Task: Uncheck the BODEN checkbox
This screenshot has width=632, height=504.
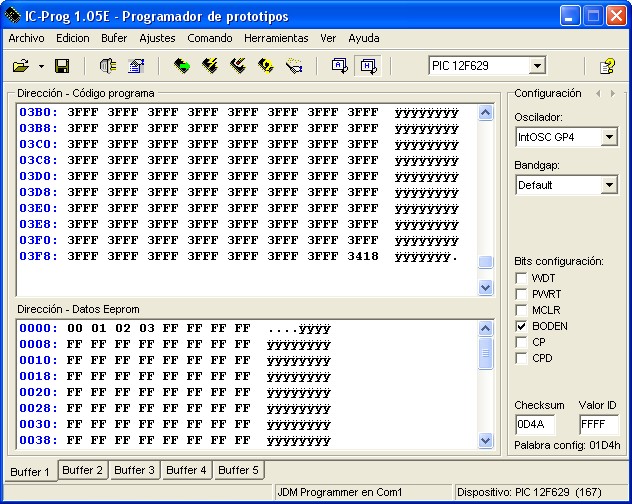Action: [521, 326]
